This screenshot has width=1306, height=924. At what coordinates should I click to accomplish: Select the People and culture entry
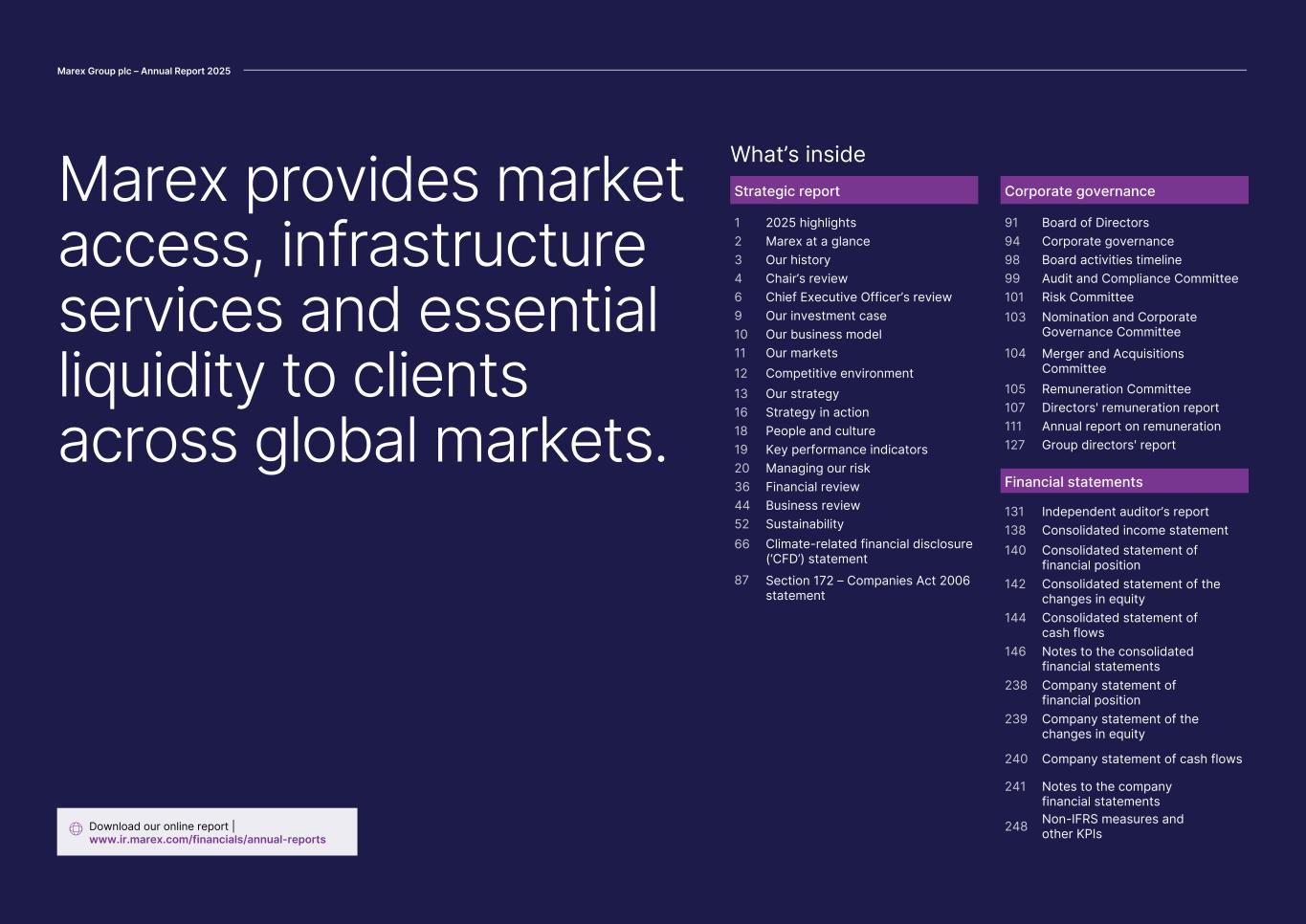click(820, 431)
